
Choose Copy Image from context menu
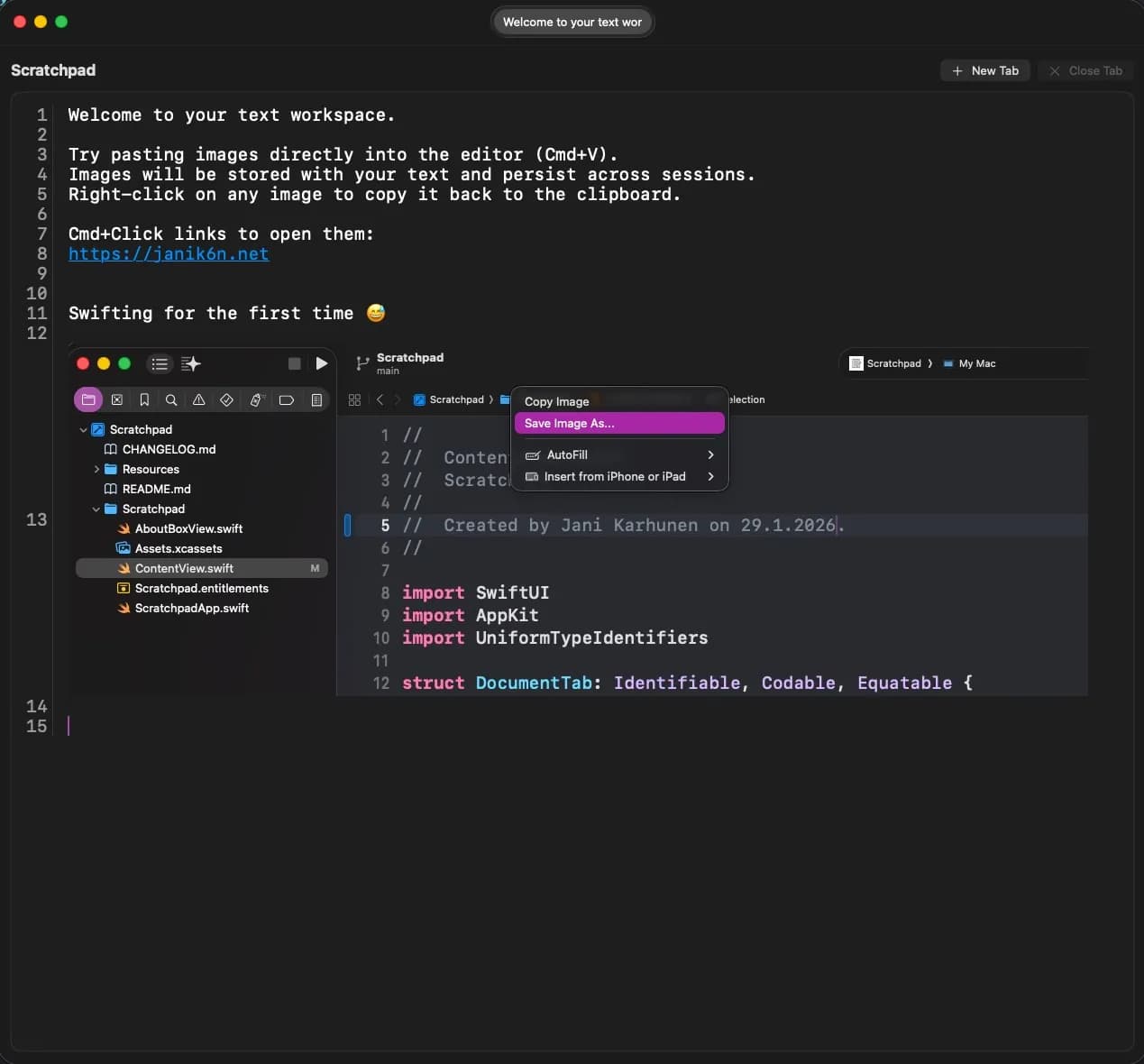point(557,401)
